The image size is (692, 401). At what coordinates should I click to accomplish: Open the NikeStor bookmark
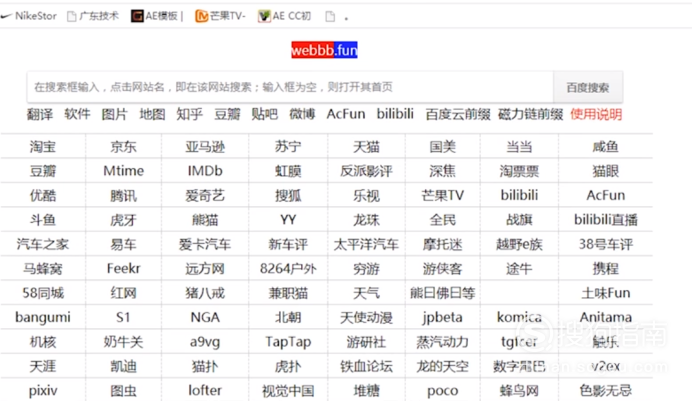tap(29, 16)
